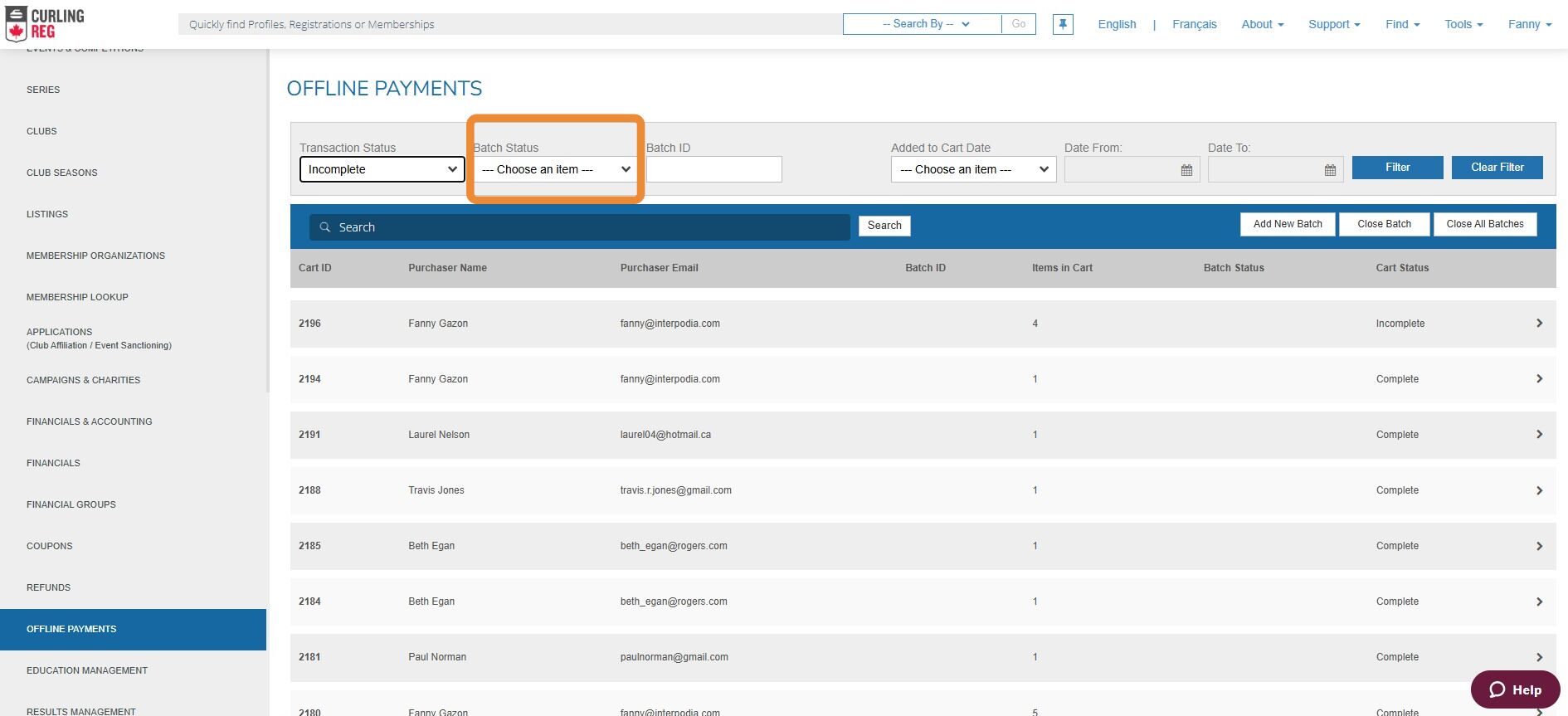Open the Tools menu
The height and width of the screenshot is (716, 1568).
tap(1463, 24)
